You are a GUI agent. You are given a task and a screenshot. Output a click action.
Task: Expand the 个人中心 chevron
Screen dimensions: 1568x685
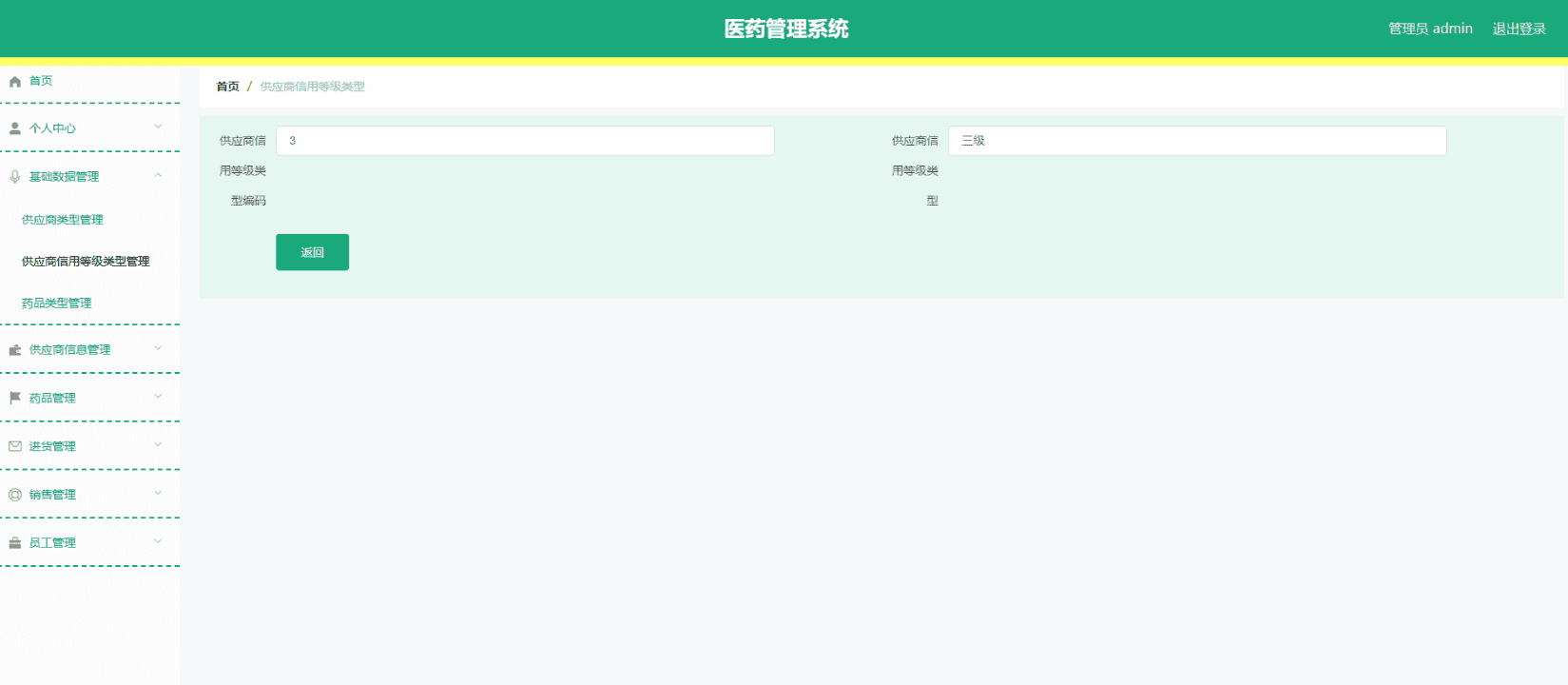158,127
